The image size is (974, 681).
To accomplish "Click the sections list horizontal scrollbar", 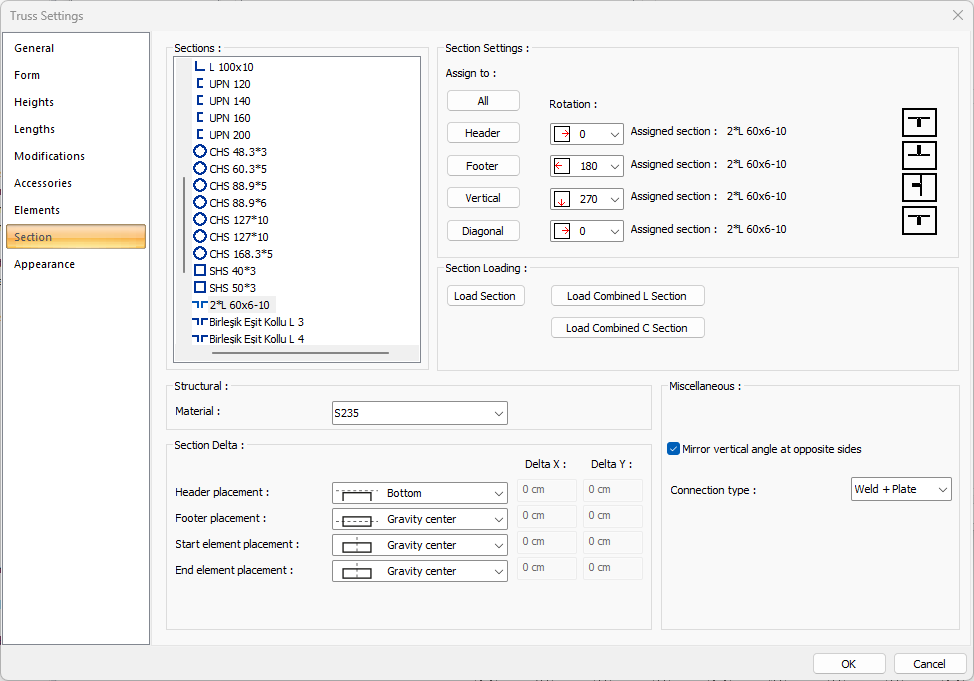I will 300,352.
